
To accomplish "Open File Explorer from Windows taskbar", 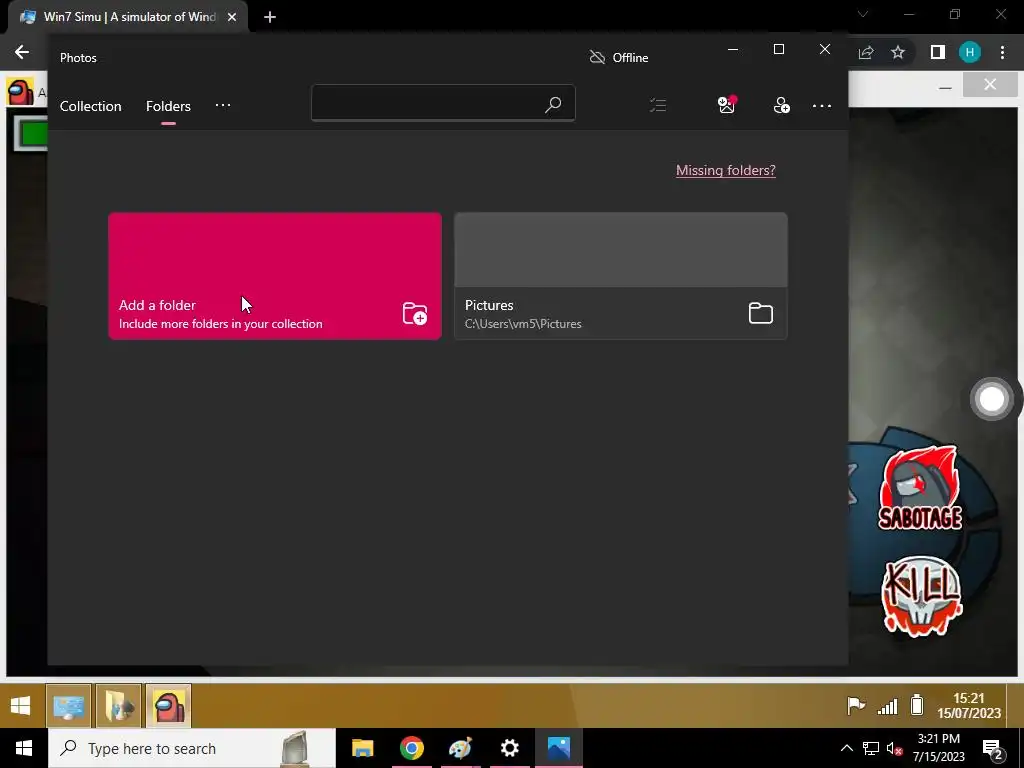I will point(362,748).
